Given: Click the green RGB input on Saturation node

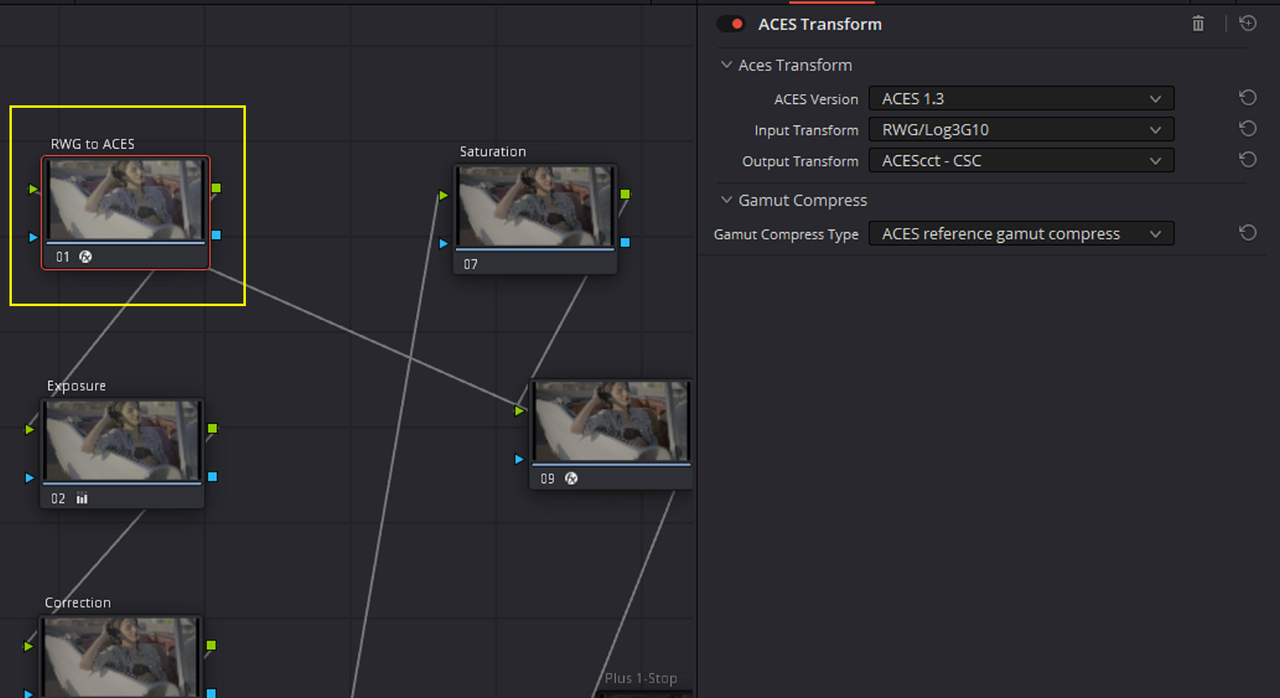Looking at the screenshot, I should pyautogui.click(x=444, y=196).
